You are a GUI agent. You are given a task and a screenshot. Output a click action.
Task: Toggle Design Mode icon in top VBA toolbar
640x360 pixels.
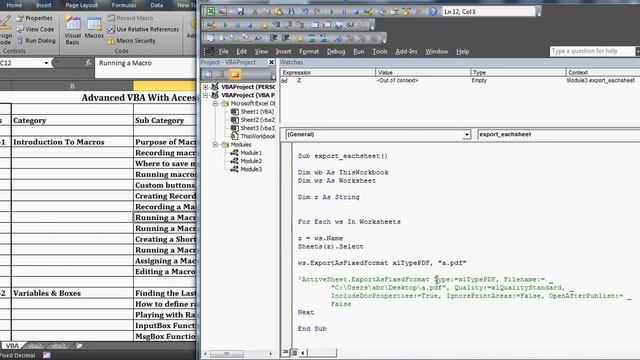pyautogui.click(x=369, y=11)
